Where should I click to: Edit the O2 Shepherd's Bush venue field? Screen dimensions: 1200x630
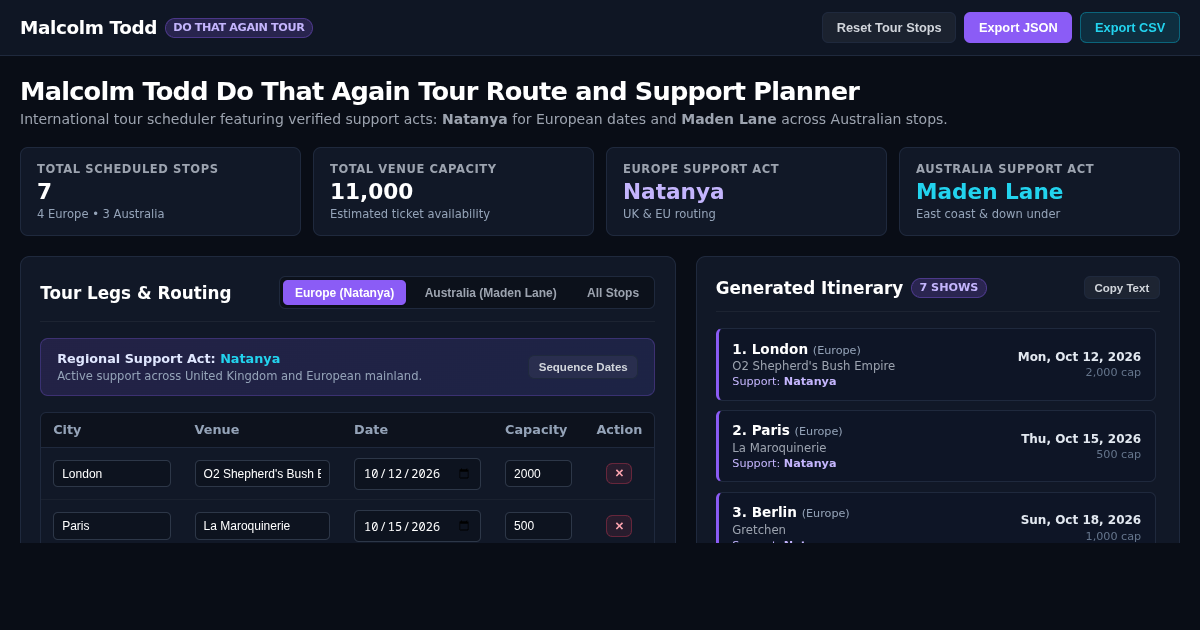tap(262, 474)
